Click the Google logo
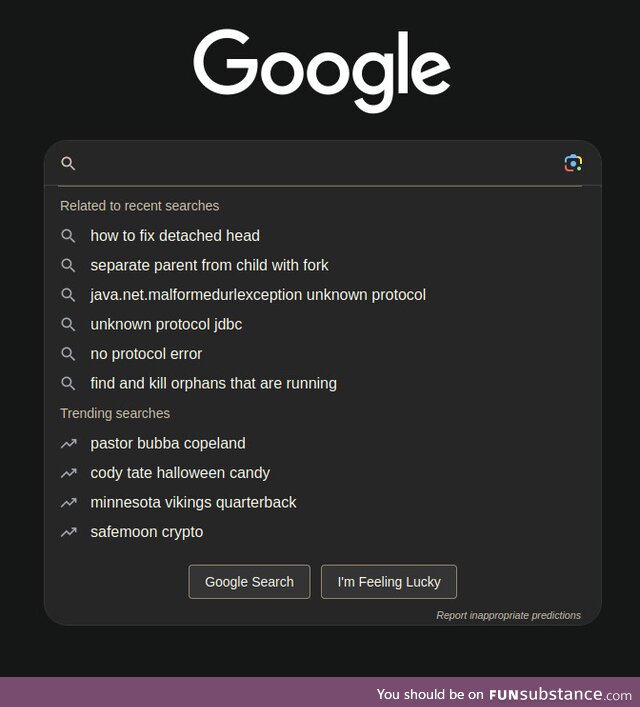The image size is (640, 707). [322, 71]
